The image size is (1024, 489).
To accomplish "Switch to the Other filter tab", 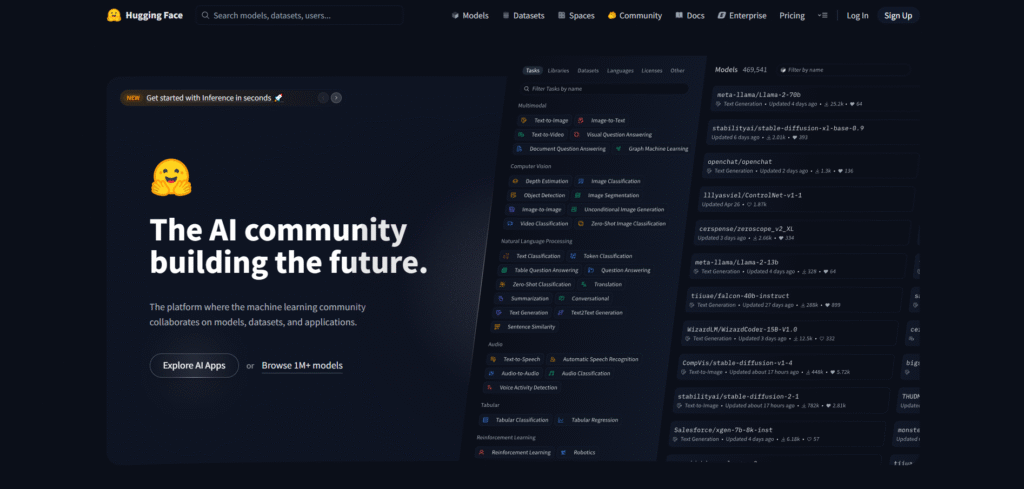I will point(678,71).
